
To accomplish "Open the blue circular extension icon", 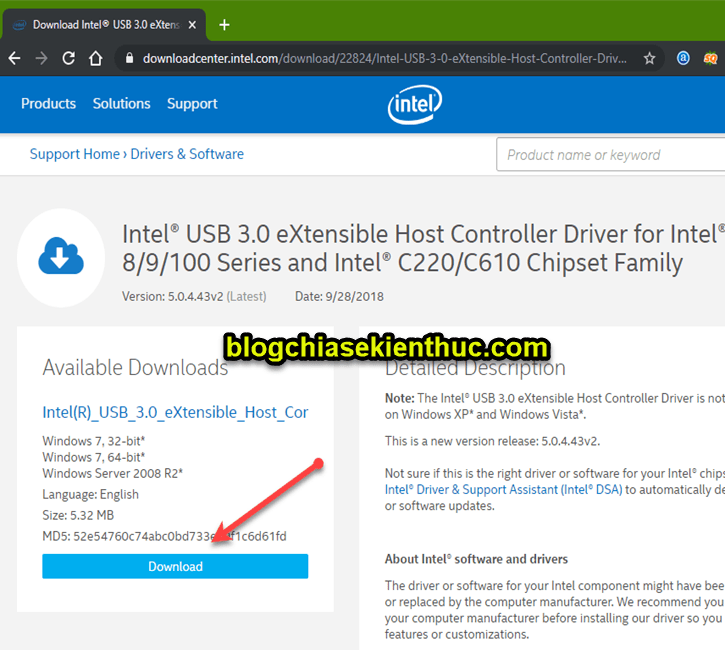I will (683, 58).
